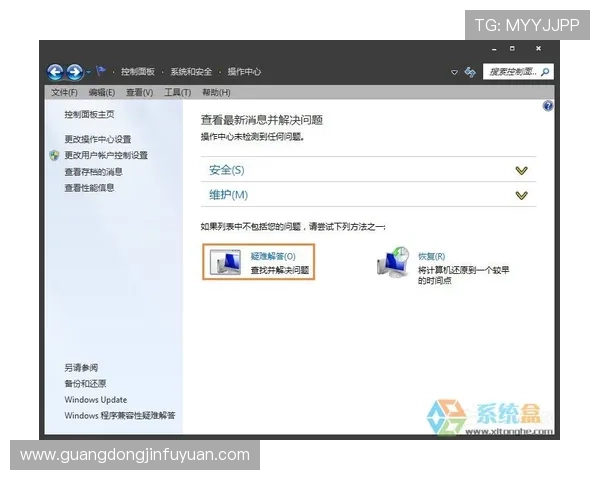Viewport: 600px width, 480px height.
Task: Maximize the Action Center window
Action: click(512, 49)
